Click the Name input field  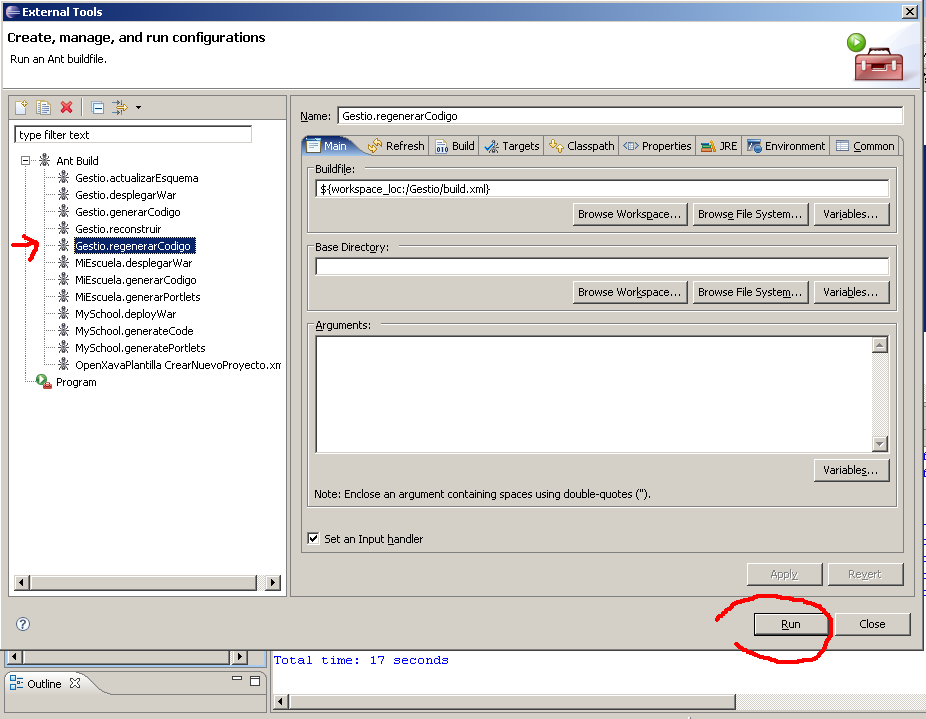(620, 116)
